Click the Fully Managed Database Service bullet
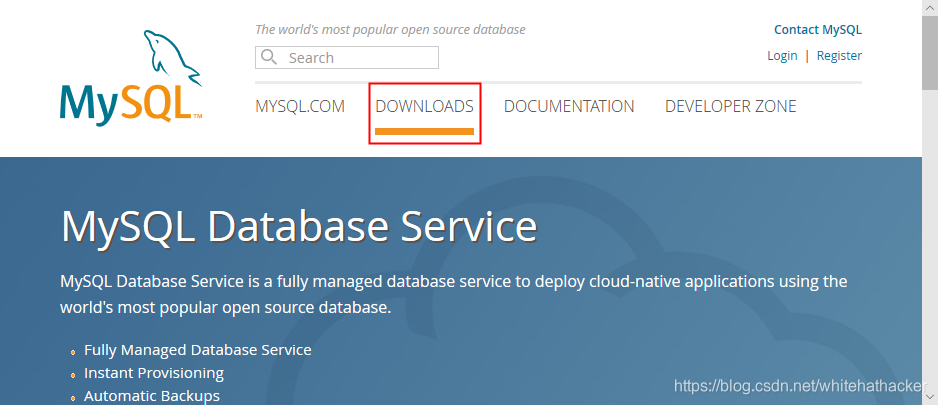938x405 pixels. tap(197, 350)
